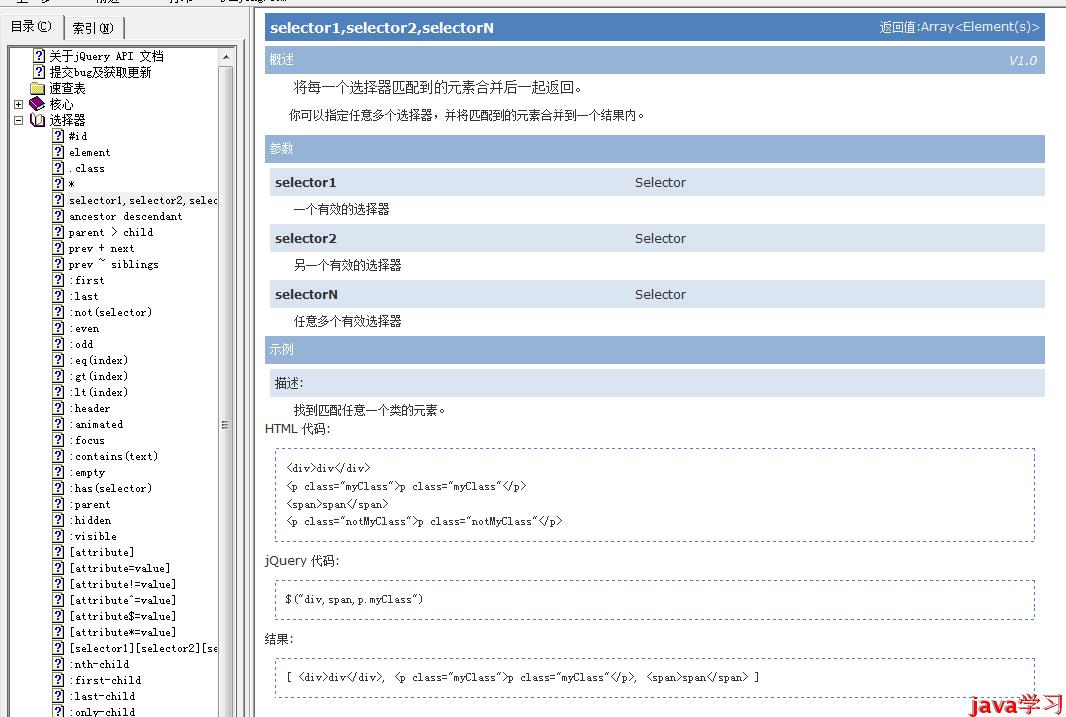Click the 示例 section header
The image size is (1066, 717).
[x=654, y=349]
